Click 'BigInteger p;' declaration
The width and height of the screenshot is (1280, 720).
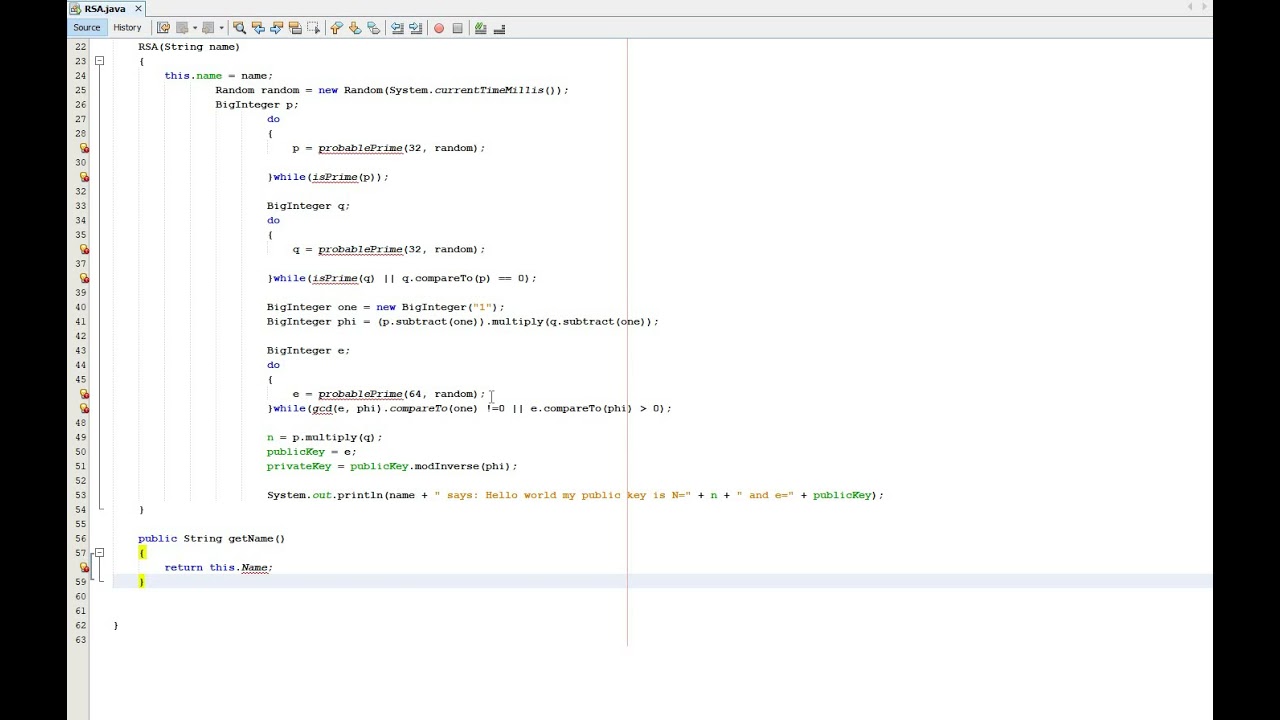(x=257, y=105)
